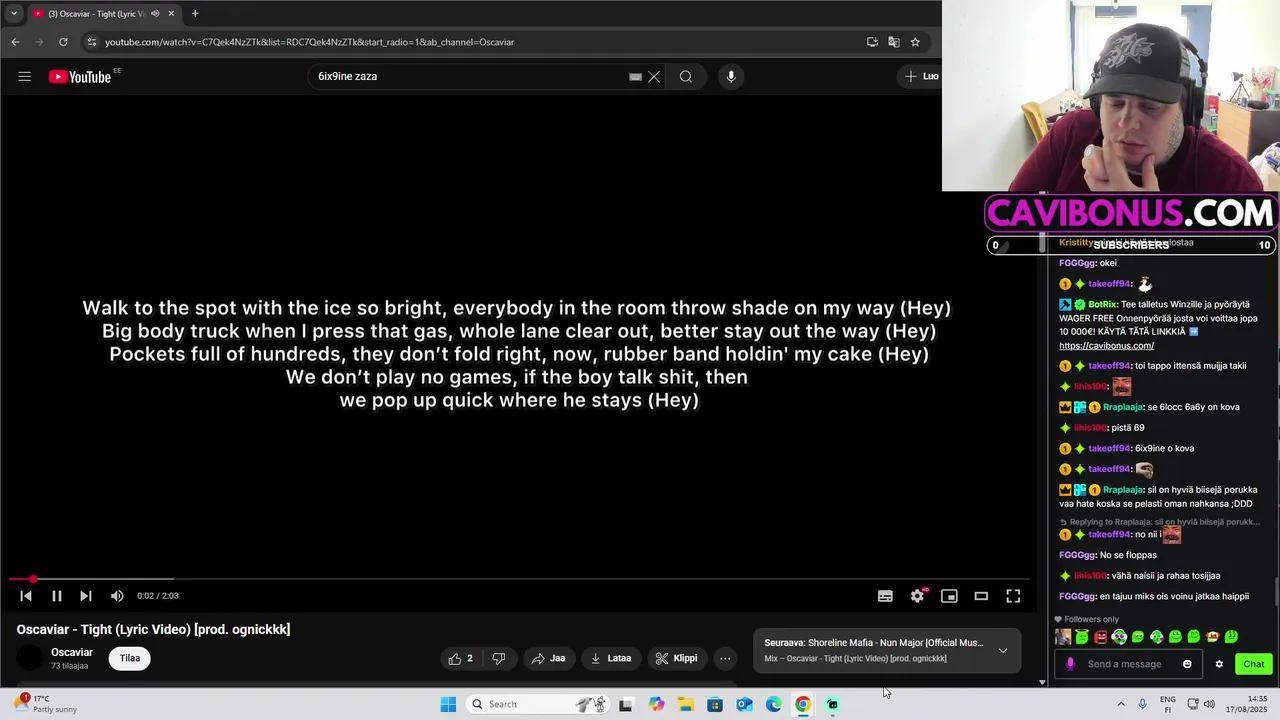Open the Oscaviar channel avatar
The image size is (1280, 720).
click(x=31, y=658)
